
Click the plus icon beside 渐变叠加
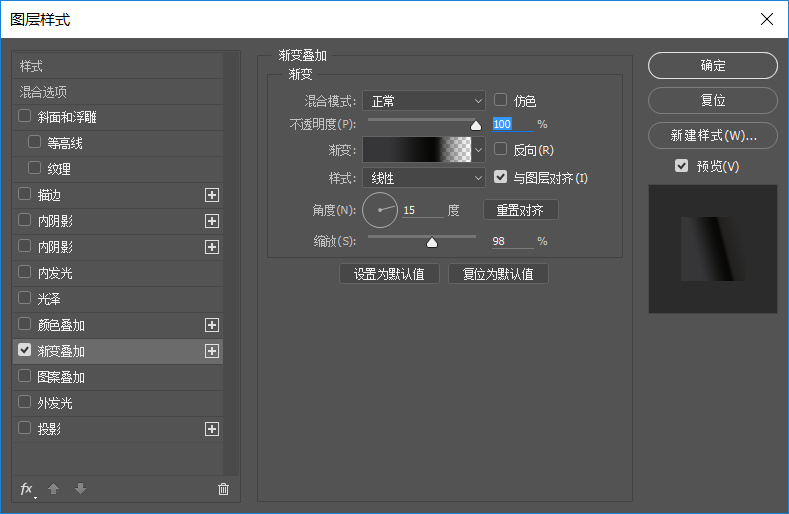coord(212,351)
